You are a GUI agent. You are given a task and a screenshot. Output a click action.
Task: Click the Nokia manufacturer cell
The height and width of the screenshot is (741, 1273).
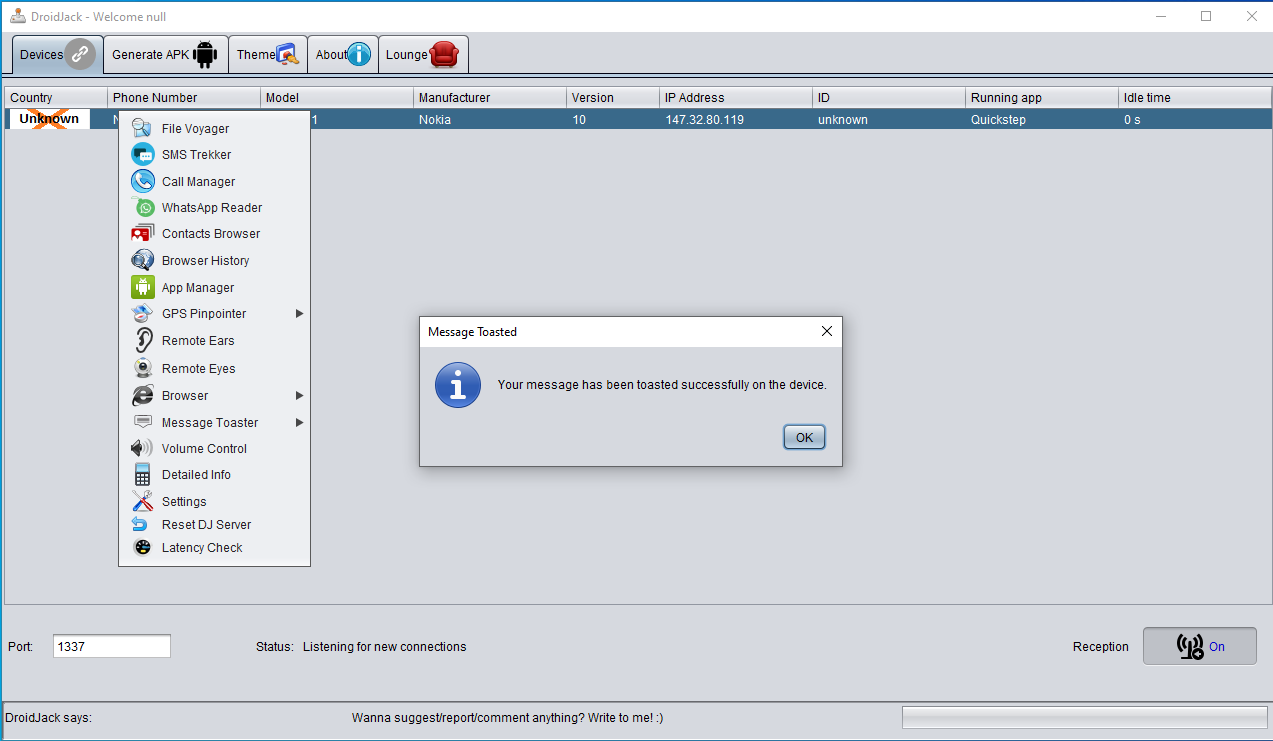[490, 119]
